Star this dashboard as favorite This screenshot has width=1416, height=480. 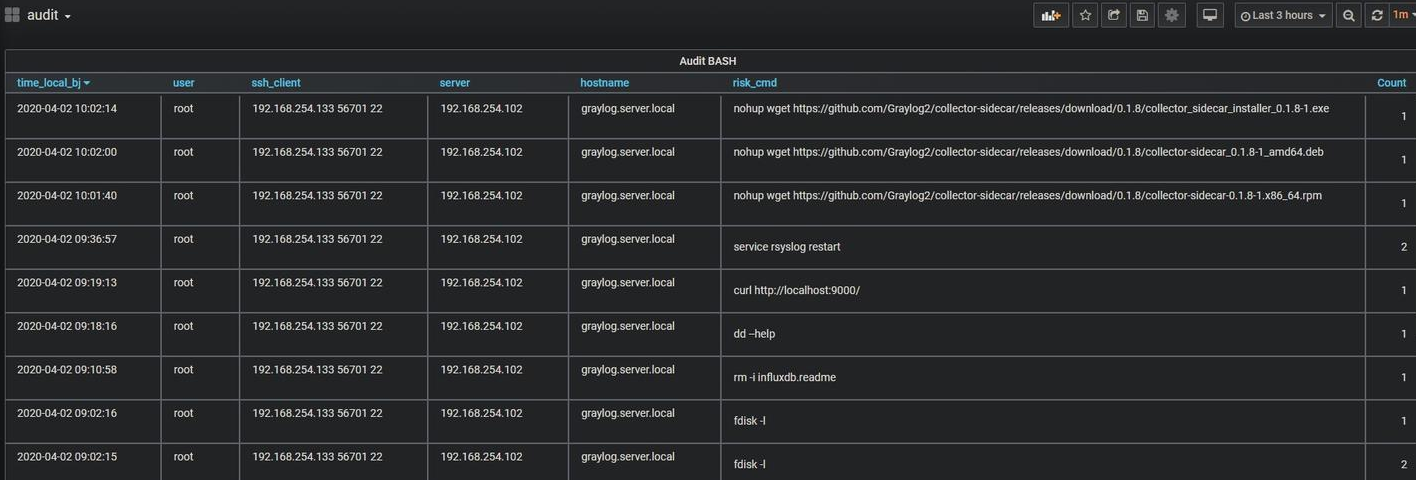click(1085, 15)
